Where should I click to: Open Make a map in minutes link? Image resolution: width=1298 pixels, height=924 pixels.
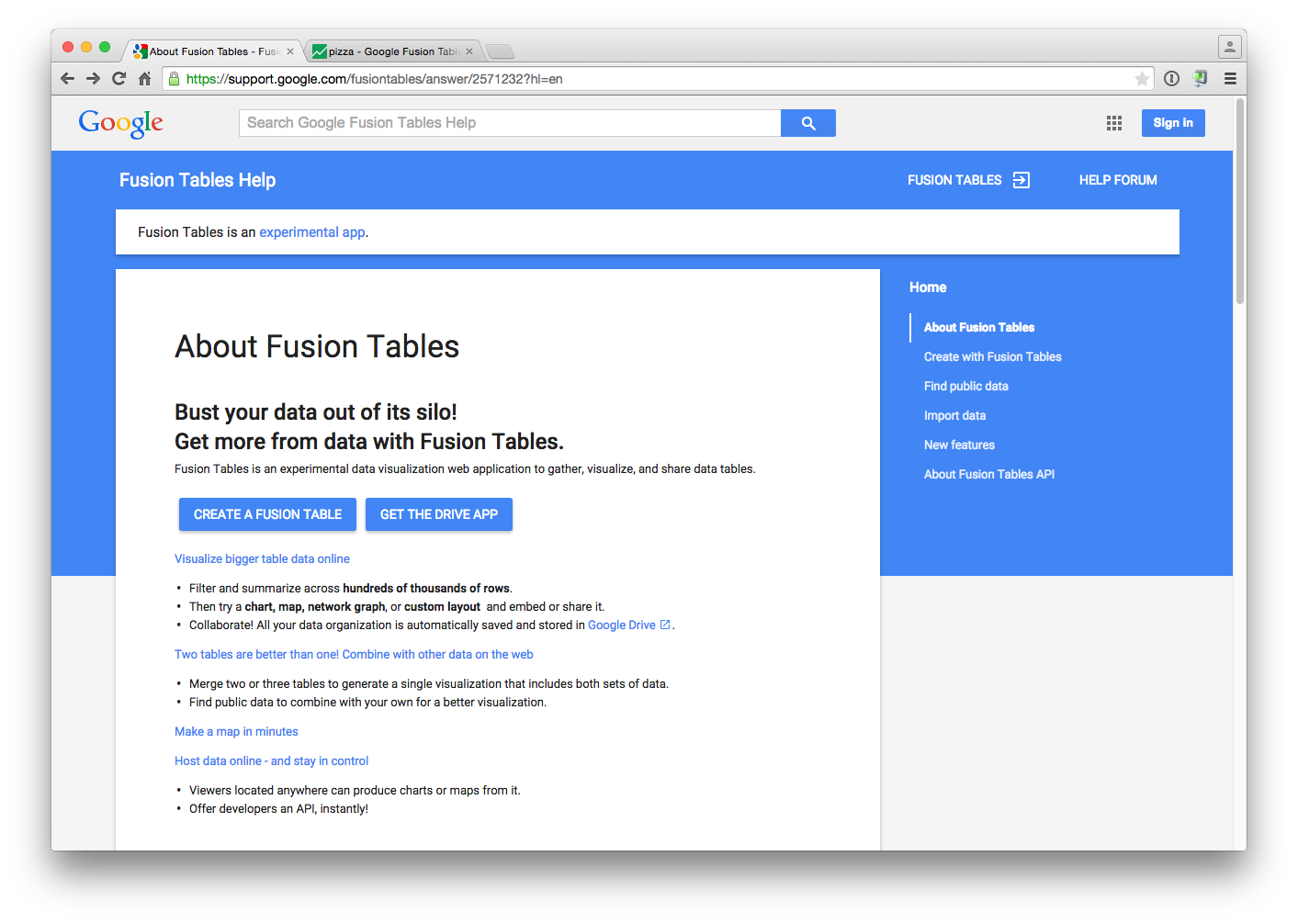click(x=236, y=731)
